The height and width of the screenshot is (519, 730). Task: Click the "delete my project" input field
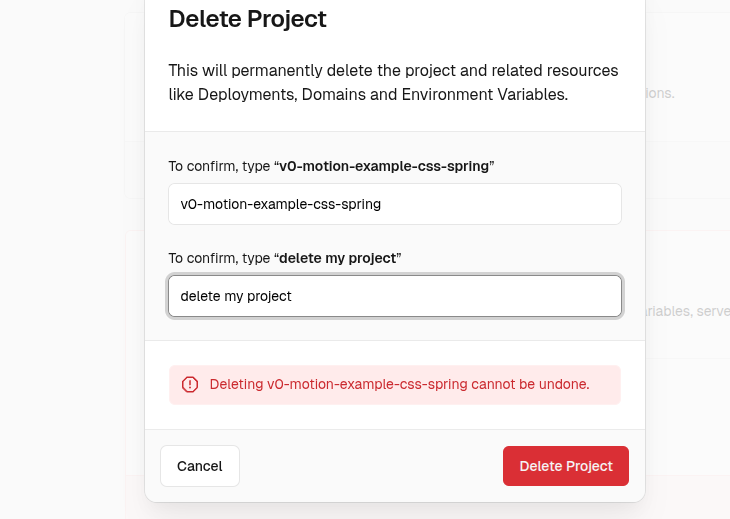(x=394, y=296)
